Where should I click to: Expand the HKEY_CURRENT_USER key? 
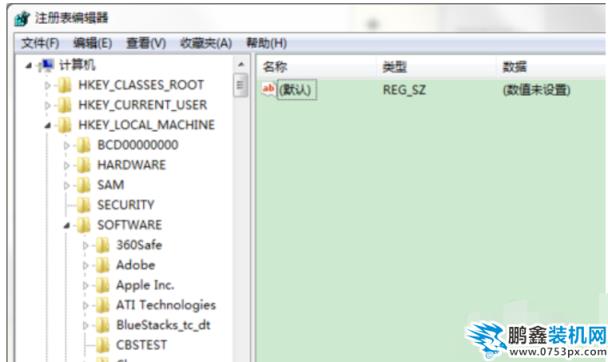[47, 105]
